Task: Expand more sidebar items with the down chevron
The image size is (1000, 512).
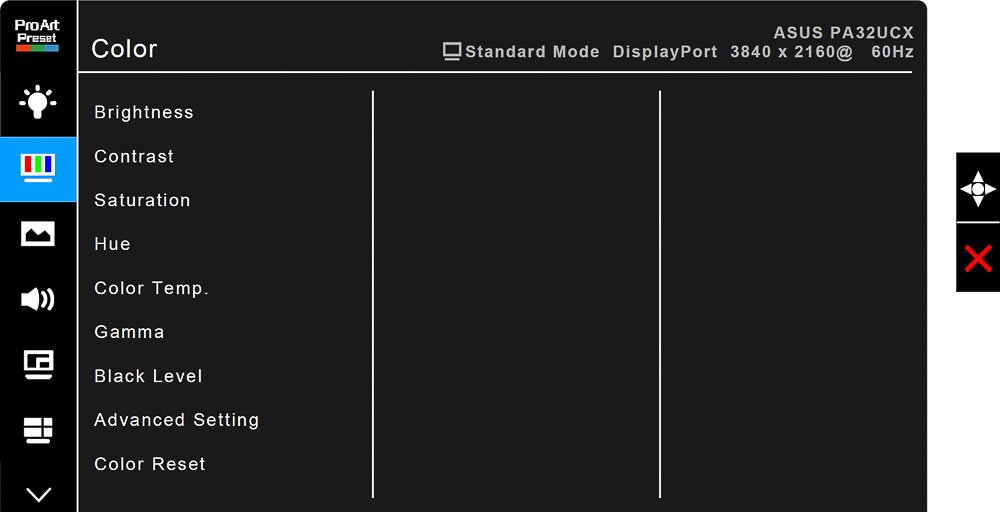Action: click(x=38, y=494)
